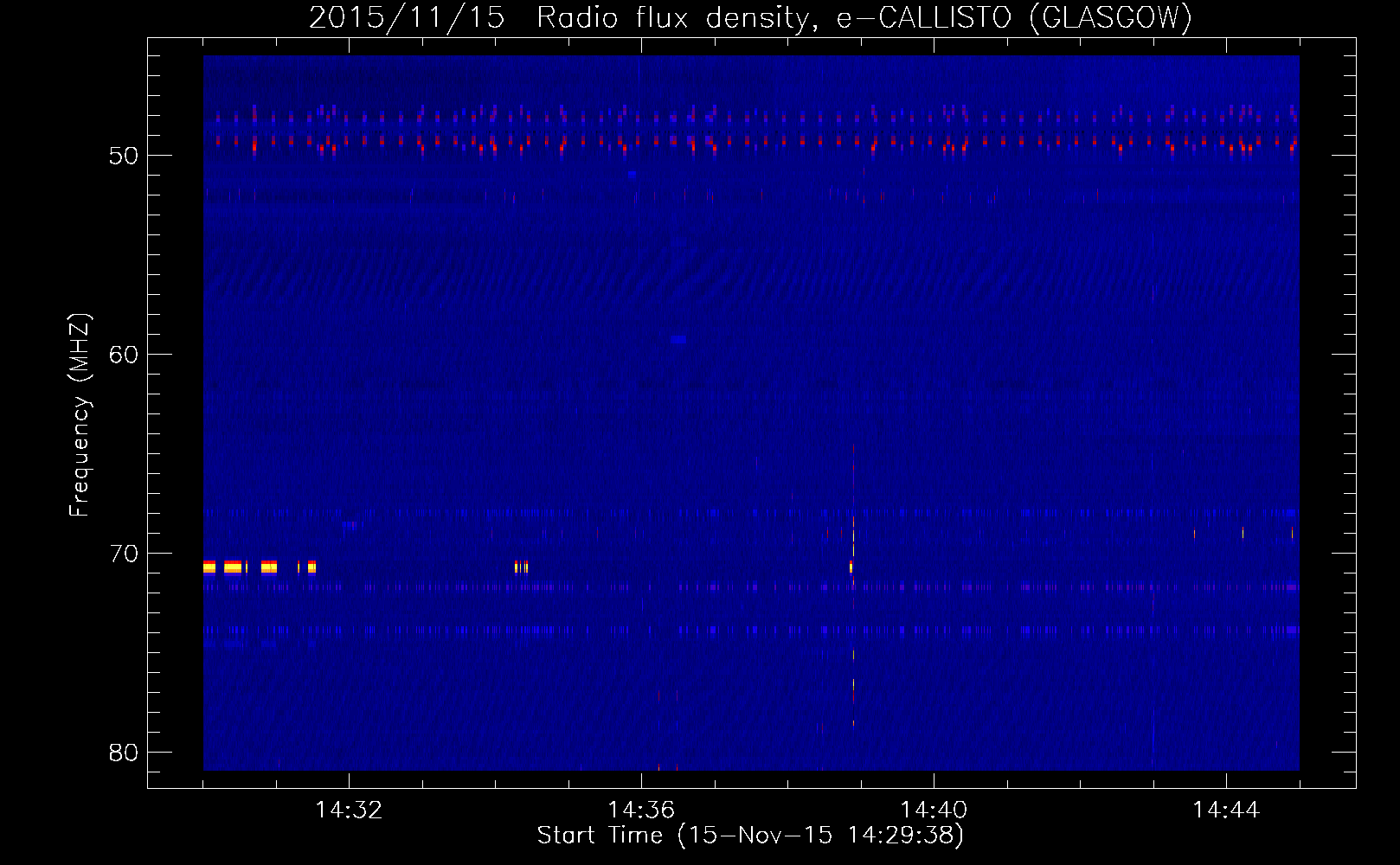Click the 14:44 time tick label
This screenshot has height=865, width=1400.
pyautogui.click(x=1226, y=811)
